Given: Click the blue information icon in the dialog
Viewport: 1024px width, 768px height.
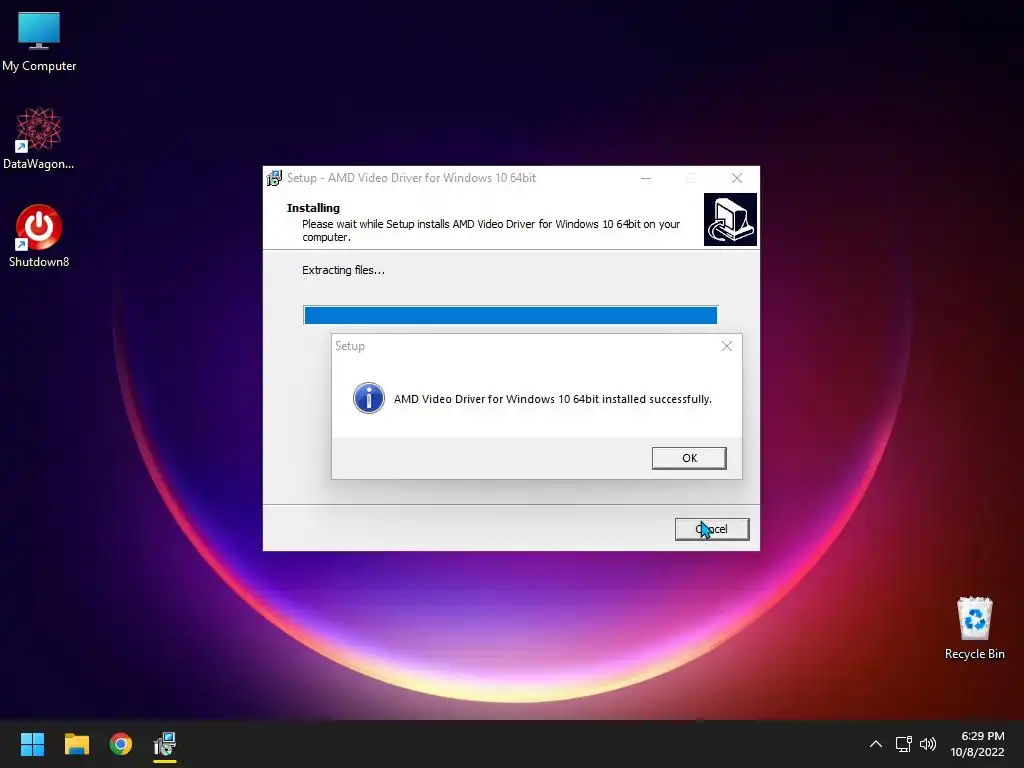Looking at the screenshot, I should click(x=368, y=398).
